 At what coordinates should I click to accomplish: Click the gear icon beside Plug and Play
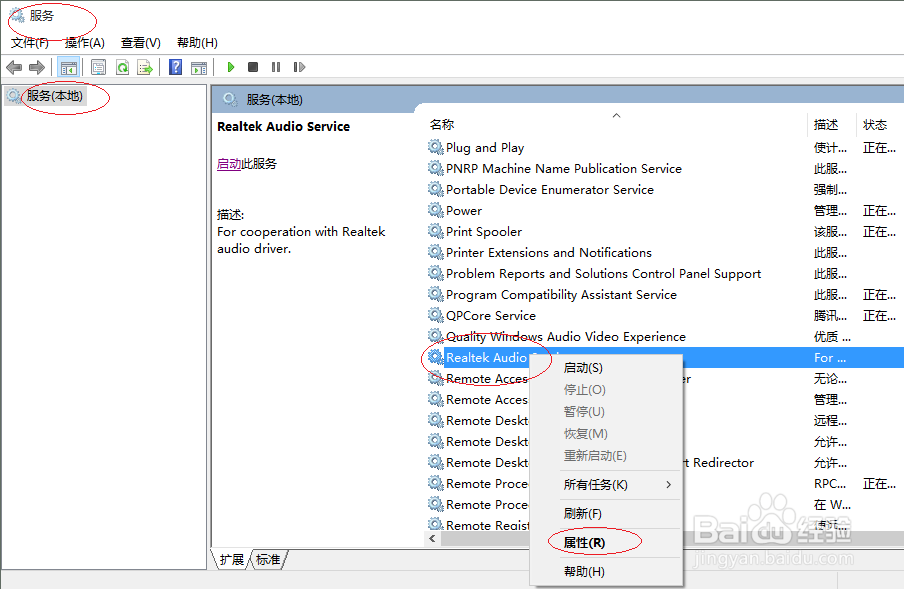[435, 147]
